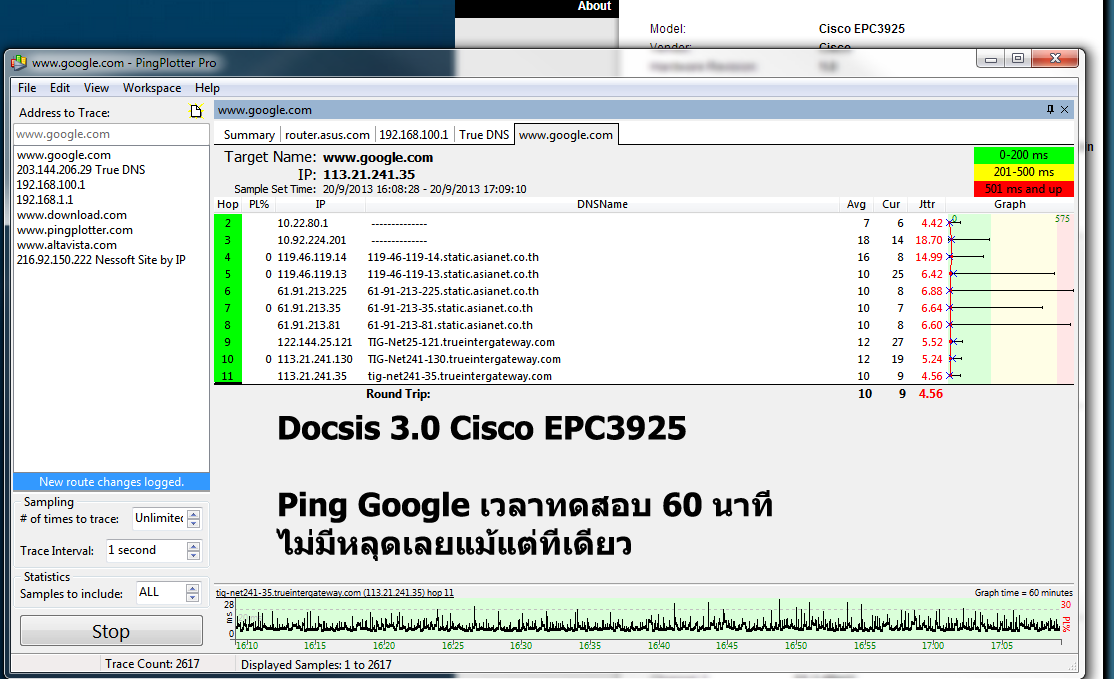Open the Workspace menu

pos(152,88)
